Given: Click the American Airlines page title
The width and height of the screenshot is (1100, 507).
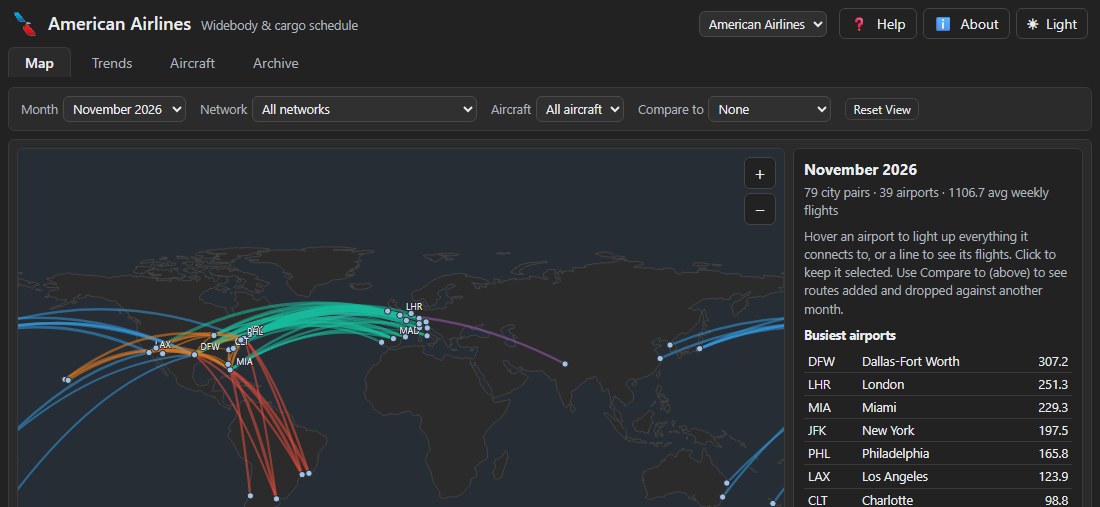Looking at the screenshot, I should click(x=119, y=24).
